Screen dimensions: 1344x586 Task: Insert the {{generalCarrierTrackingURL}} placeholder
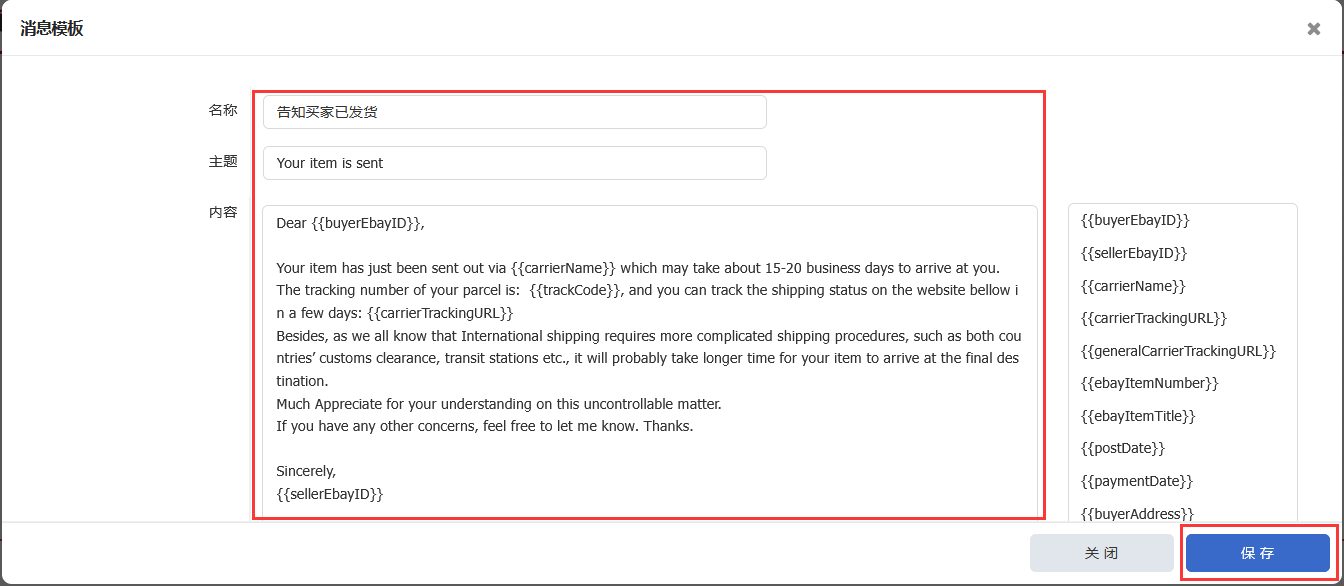pyautogui.click(x=1178, y=351)
